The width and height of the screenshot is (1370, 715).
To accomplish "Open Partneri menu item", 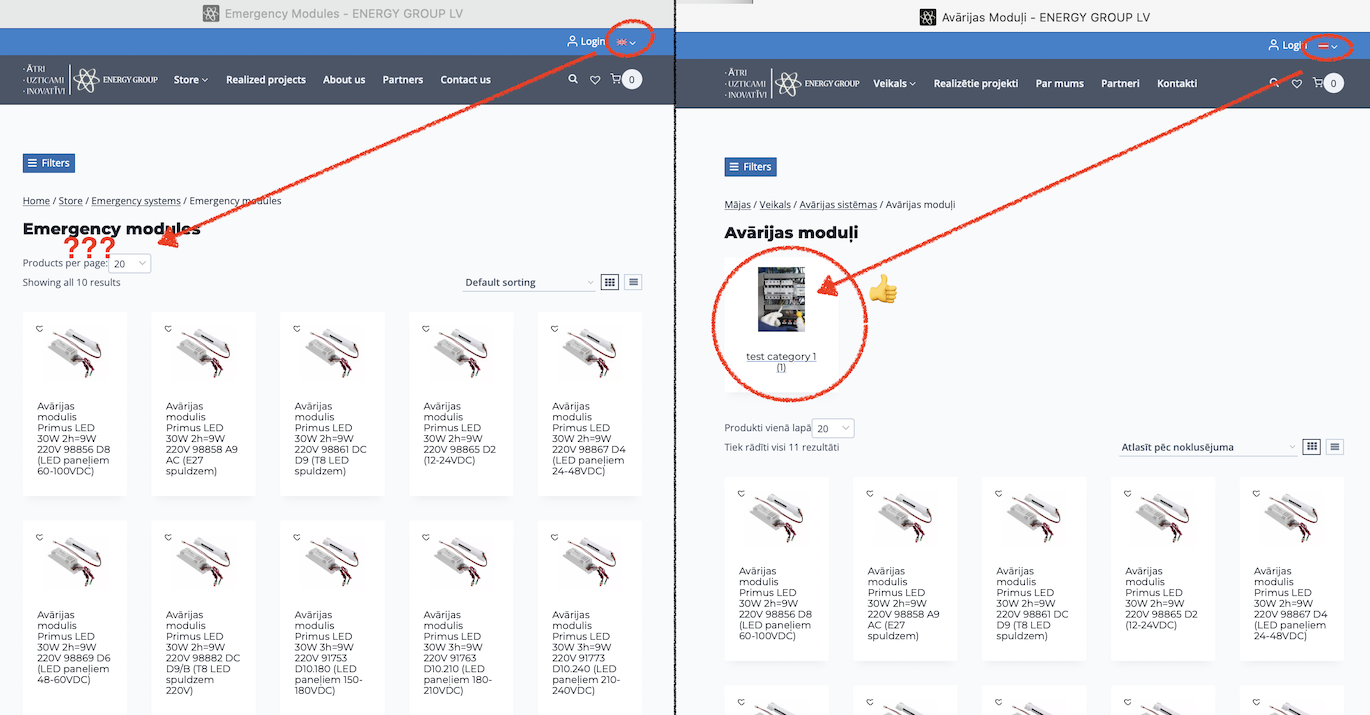I will point(1121,83).
